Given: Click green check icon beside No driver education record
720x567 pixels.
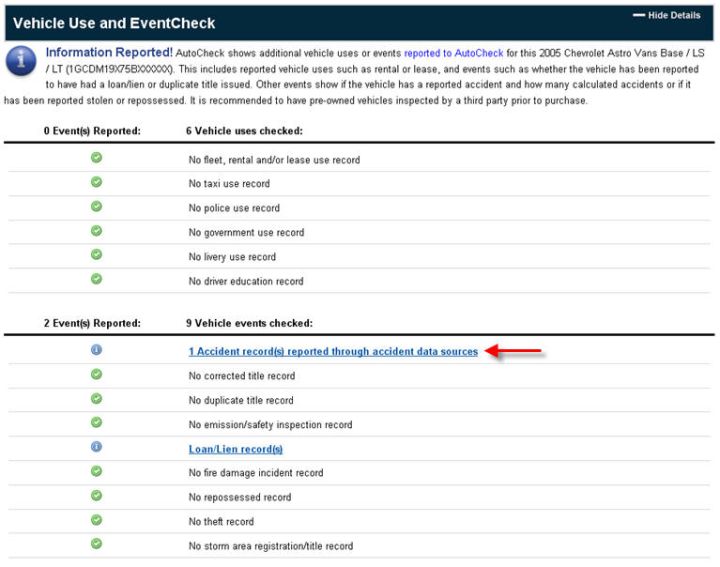Looking at the screenshot, I should click(96, 279).
